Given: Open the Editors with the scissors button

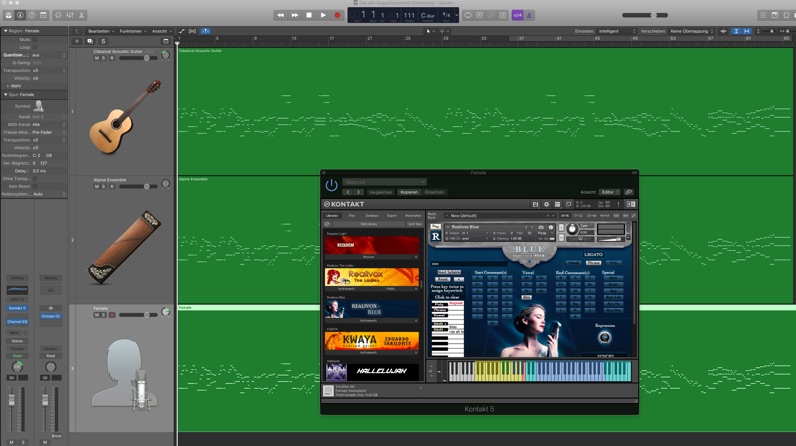Looking at the screenshot, I should click(81, 15).
